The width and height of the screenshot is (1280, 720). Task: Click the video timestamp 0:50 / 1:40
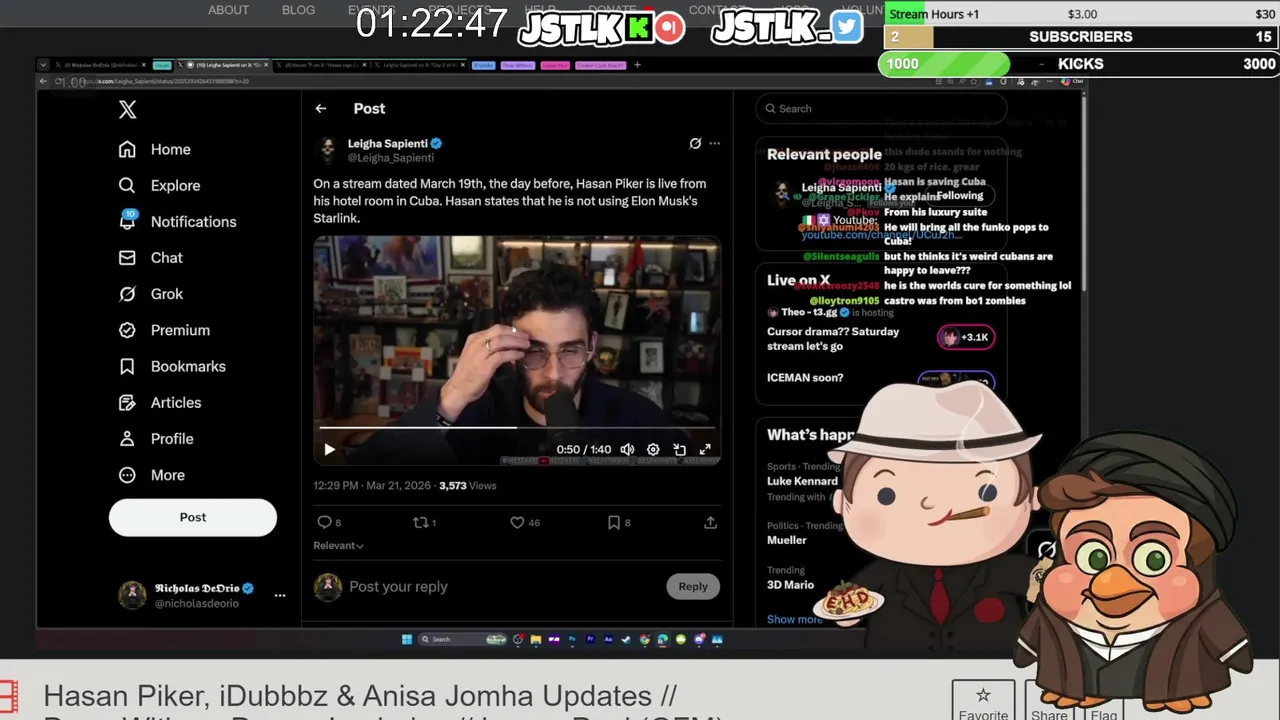point(584,450)
